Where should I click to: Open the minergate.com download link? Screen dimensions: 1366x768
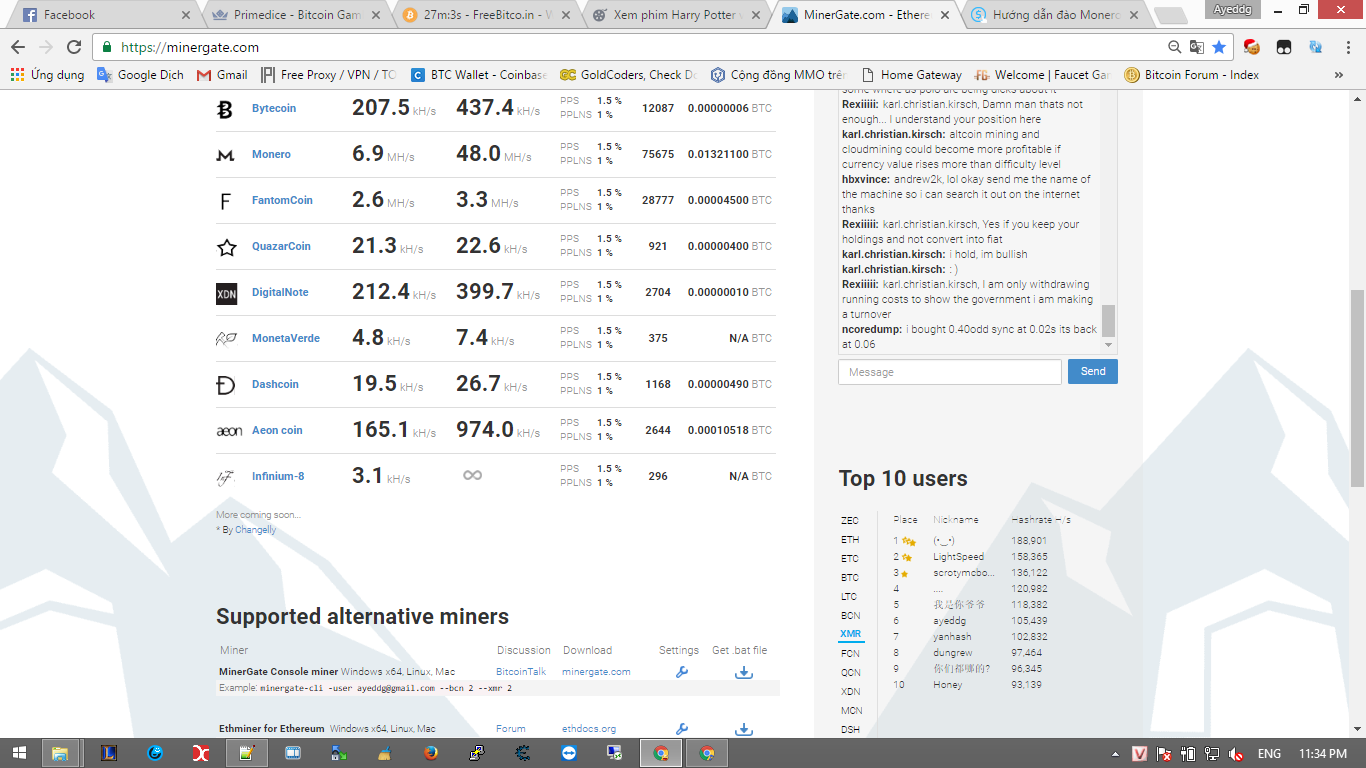tap(596, 672)
